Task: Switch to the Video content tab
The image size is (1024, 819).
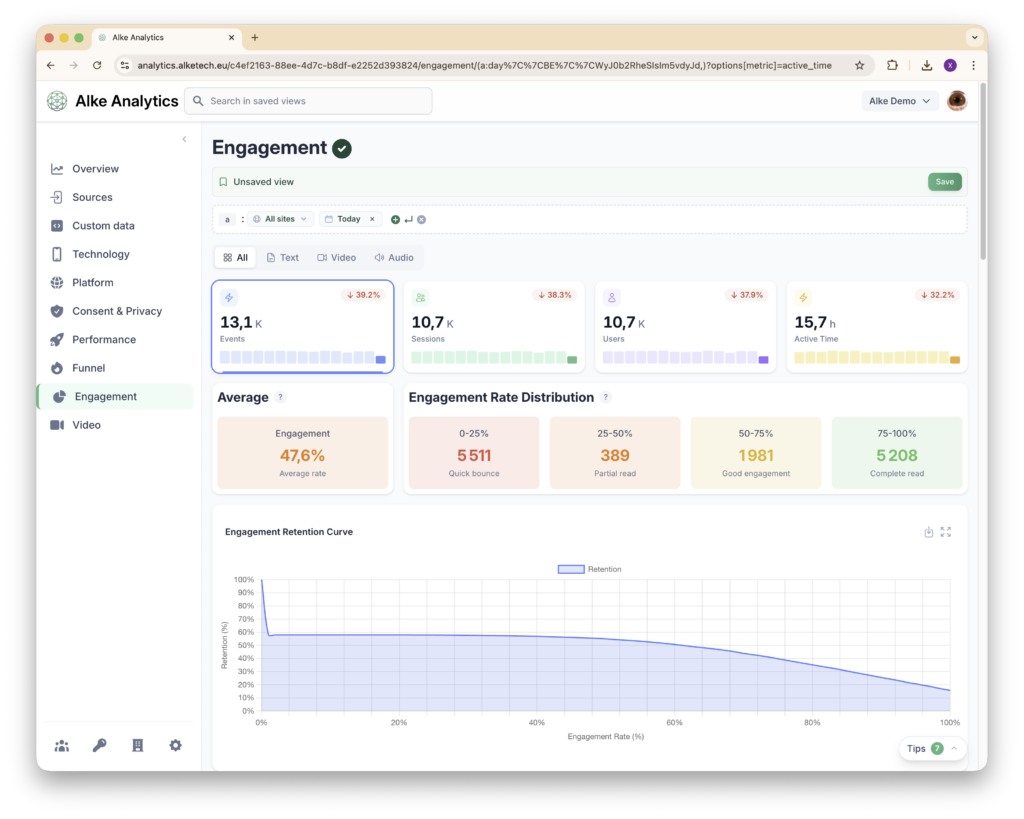Action: point(336,258)
